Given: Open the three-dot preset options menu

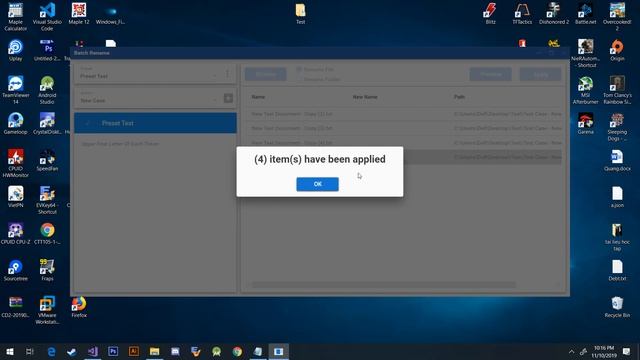Looking at the screenshot, I should (227, 74).
